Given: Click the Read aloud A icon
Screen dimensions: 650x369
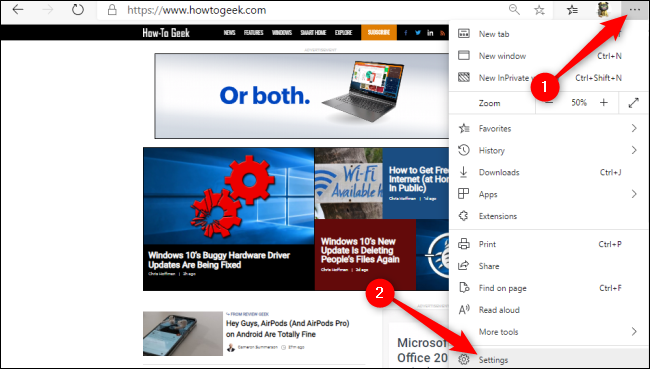Looking at the screenshot, I should (464, 309).
